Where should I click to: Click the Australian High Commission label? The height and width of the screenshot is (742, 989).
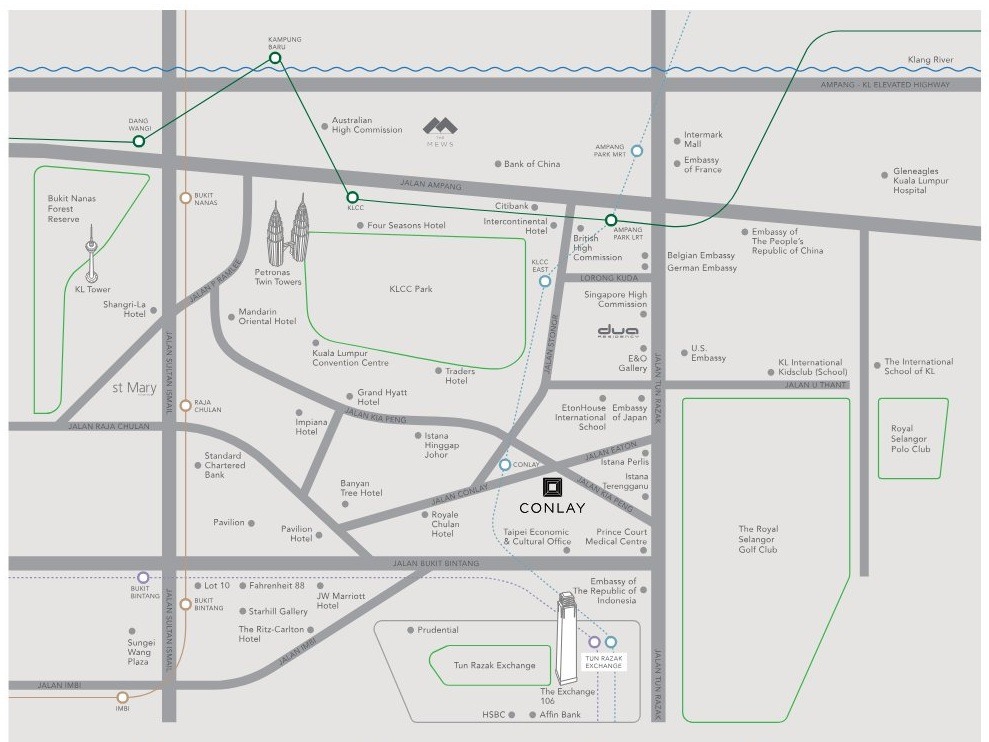367,125
